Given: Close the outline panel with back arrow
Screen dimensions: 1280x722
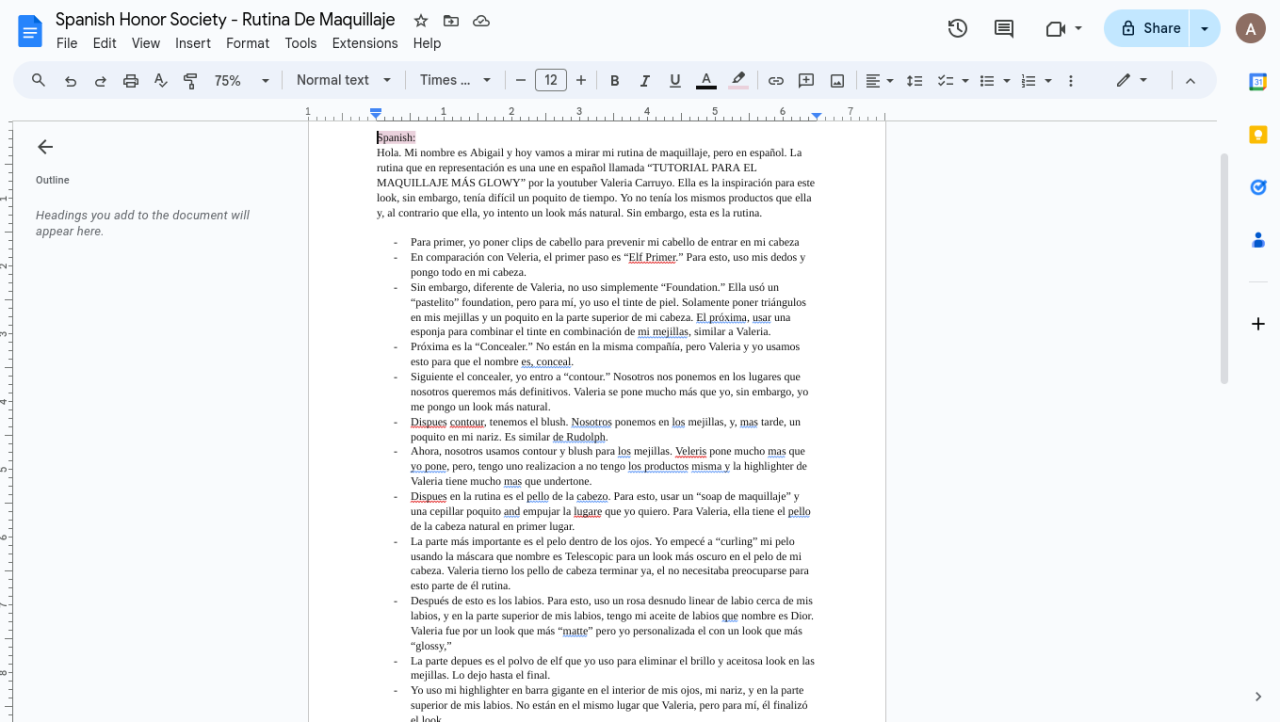Looking at the screenshot, I should (45, 147).
